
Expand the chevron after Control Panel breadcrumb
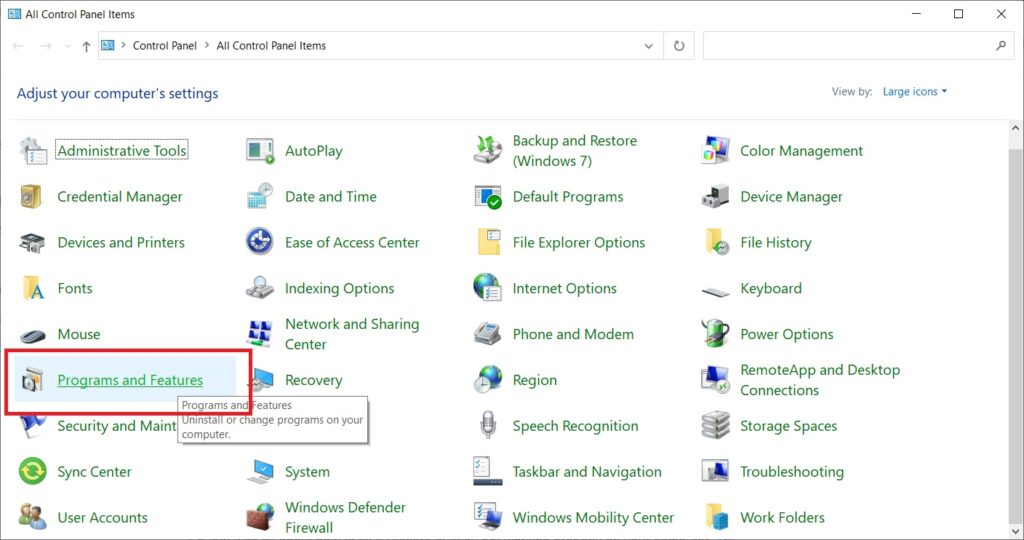coord(207,46)
